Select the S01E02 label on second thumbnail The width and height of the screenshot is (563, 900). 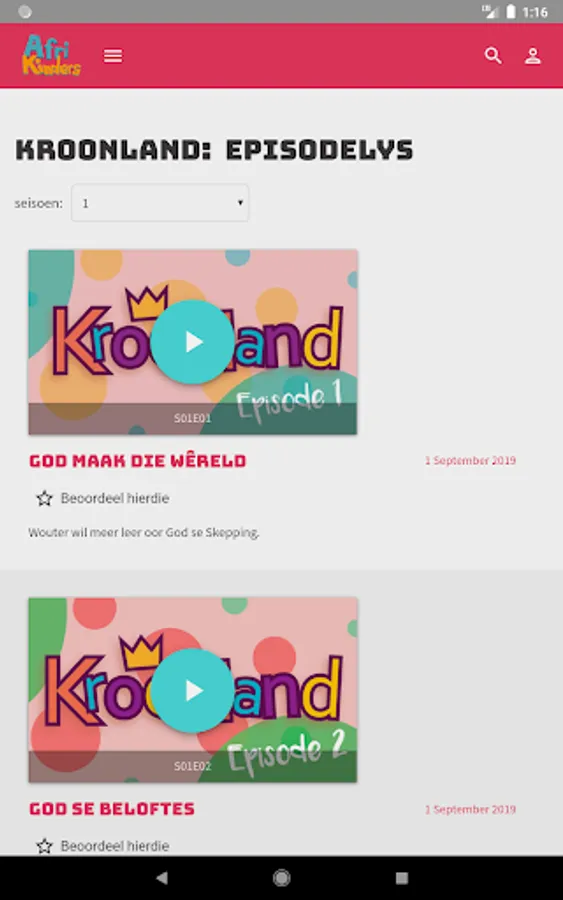[192, 766]
